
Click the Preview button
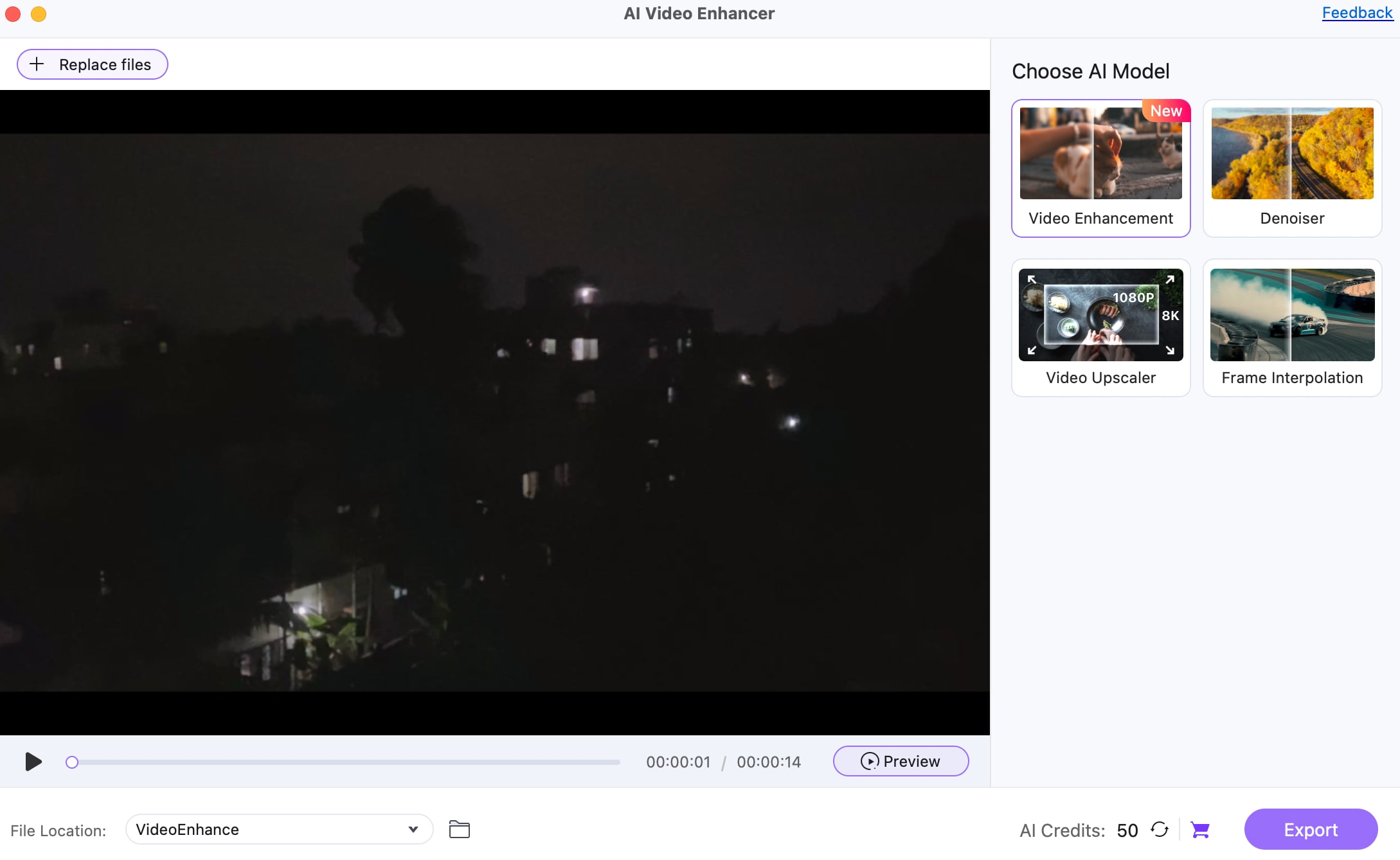pyautogui.click(x=901, y=761)
